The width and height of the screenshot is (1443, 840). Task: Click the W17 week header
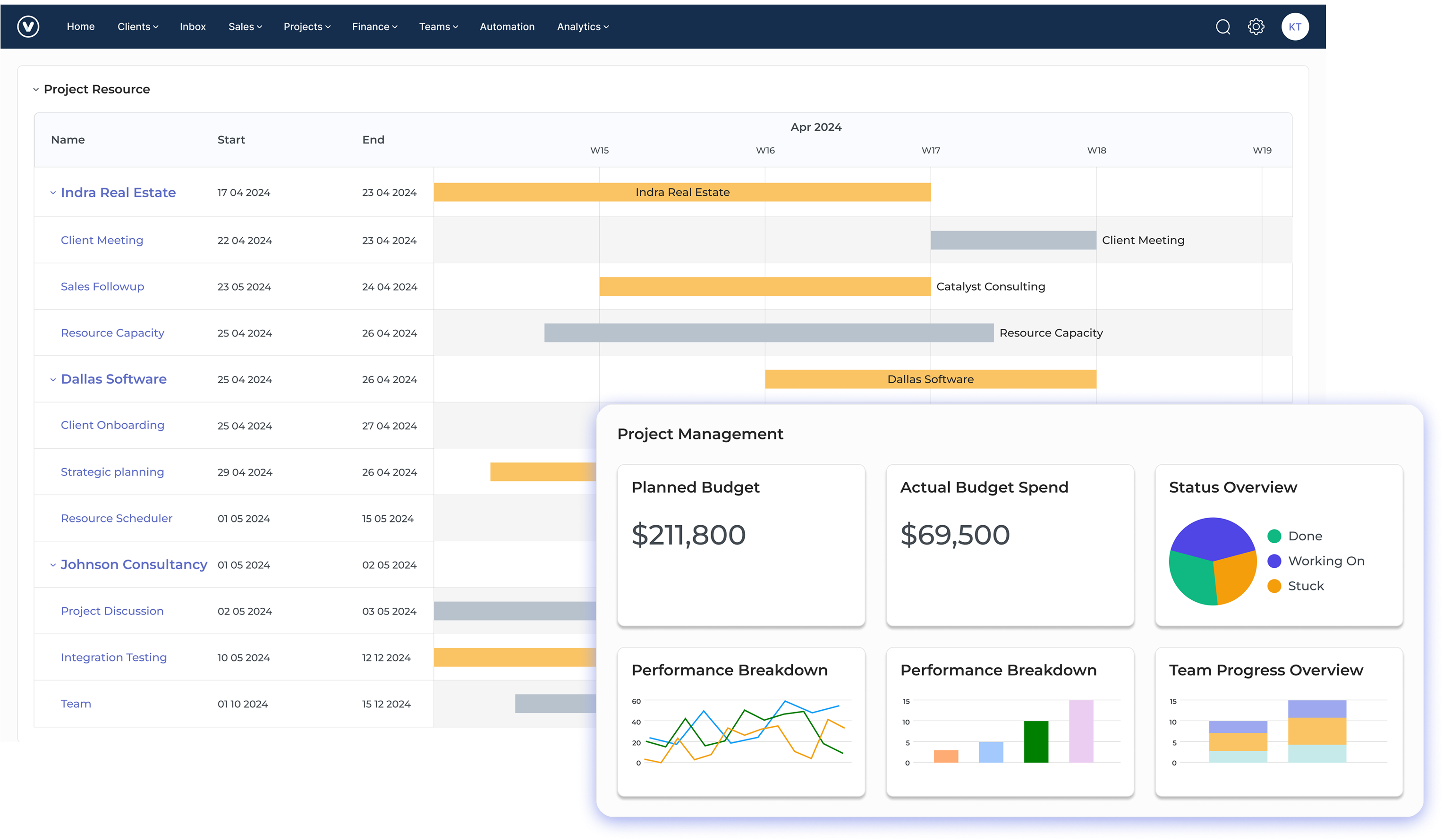click(931, 151)
